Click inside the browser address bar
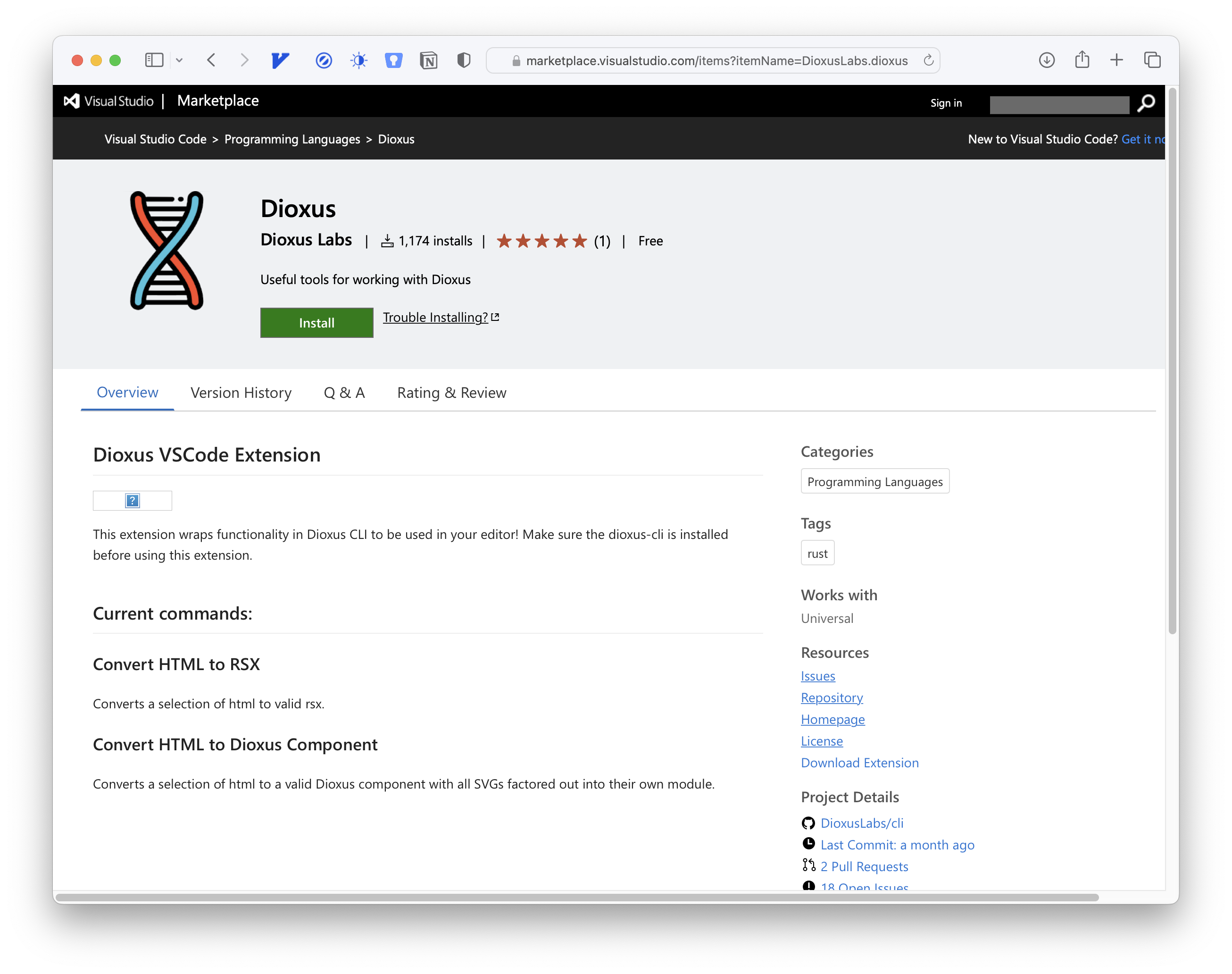1232x974 pixels. 712,60
